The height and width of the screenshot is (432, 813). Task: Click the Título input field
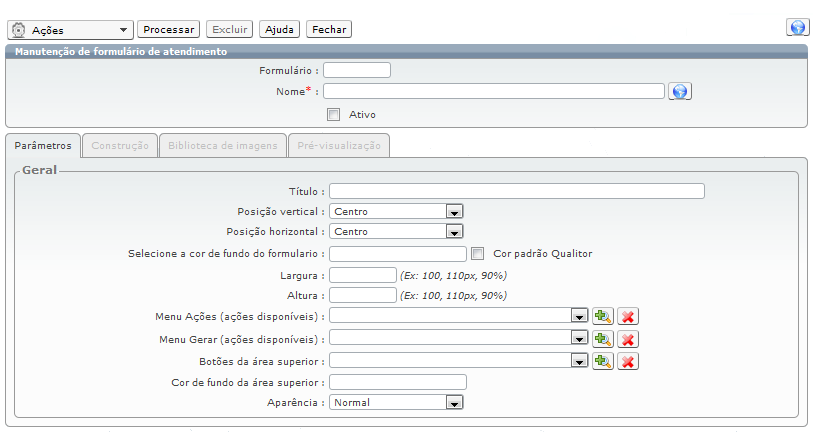point(516,191)
